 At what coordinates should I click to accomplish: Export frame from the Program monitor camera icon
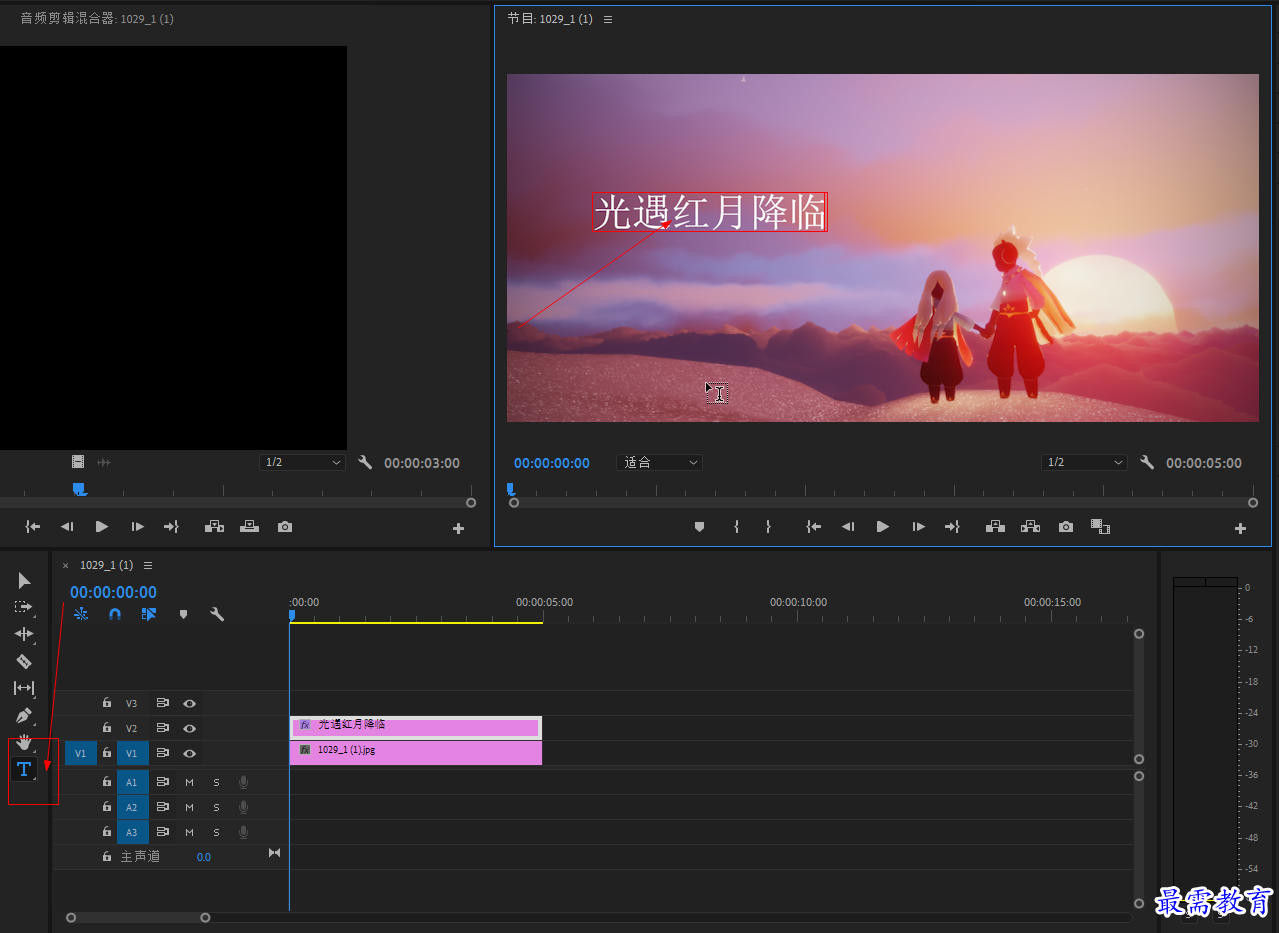(x=1066, y=527)
